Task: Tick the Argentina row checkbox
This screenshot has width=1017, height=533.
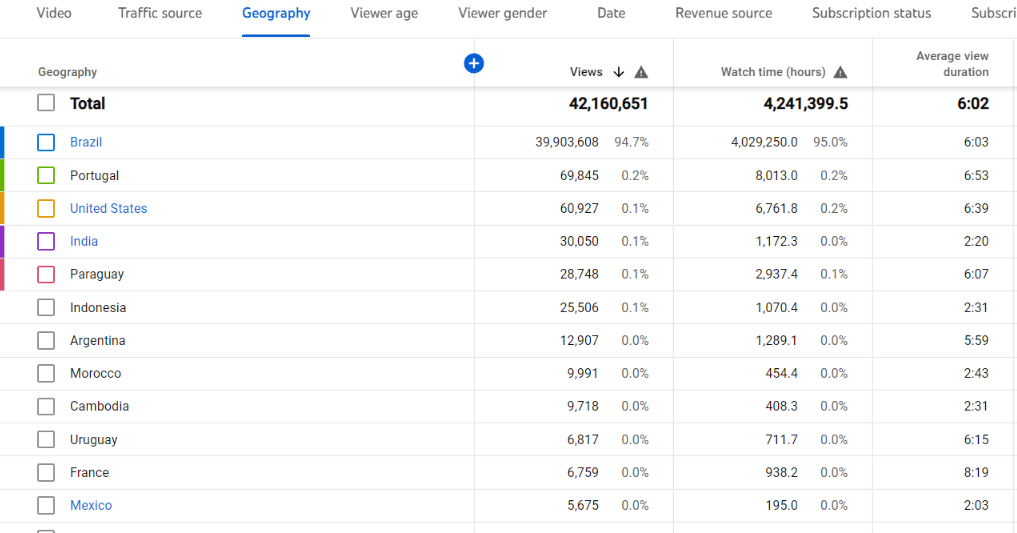Action: tap(46, 340)
